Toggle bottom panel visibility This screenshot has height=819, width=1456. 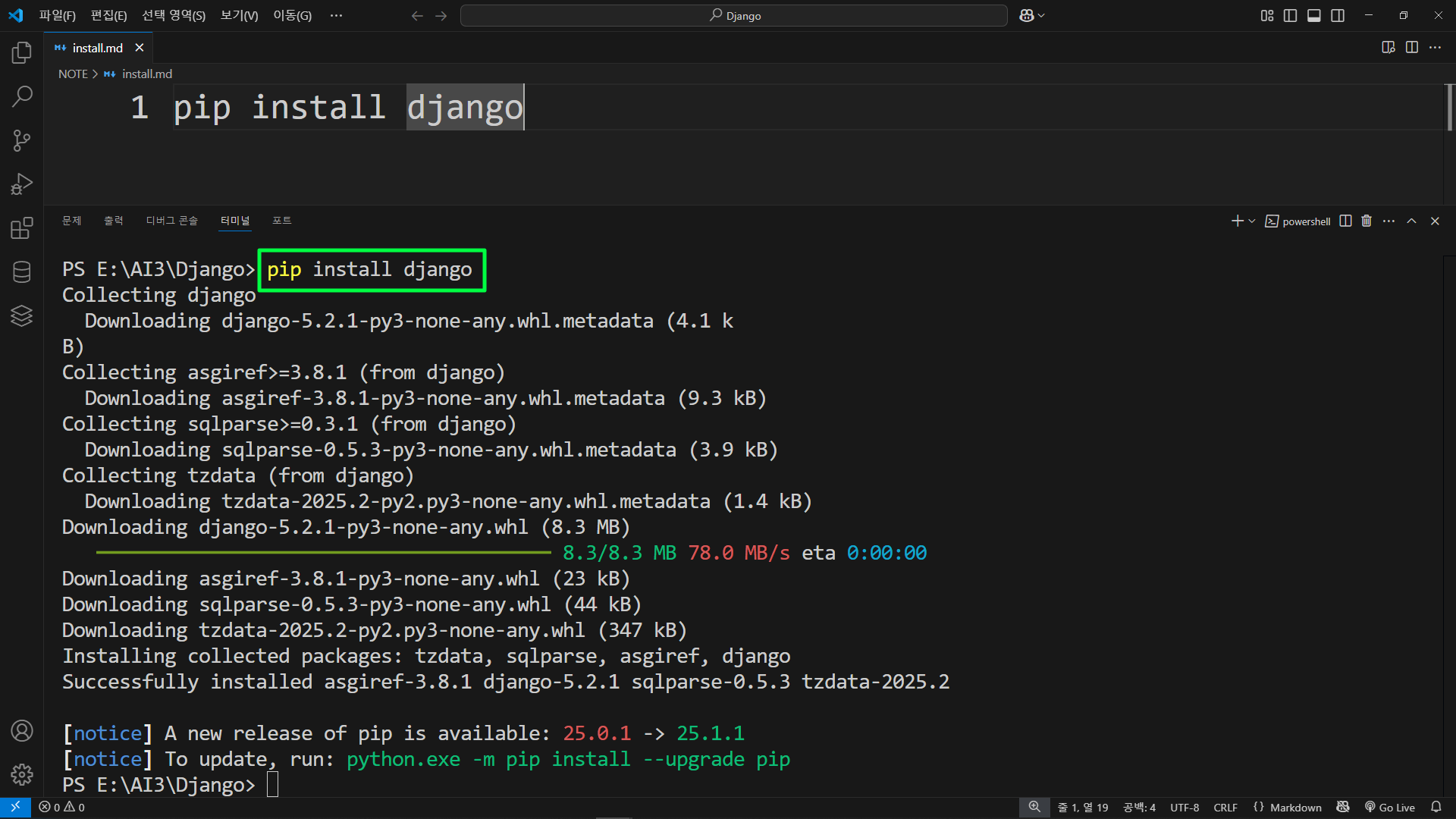tap(1314, 16)
